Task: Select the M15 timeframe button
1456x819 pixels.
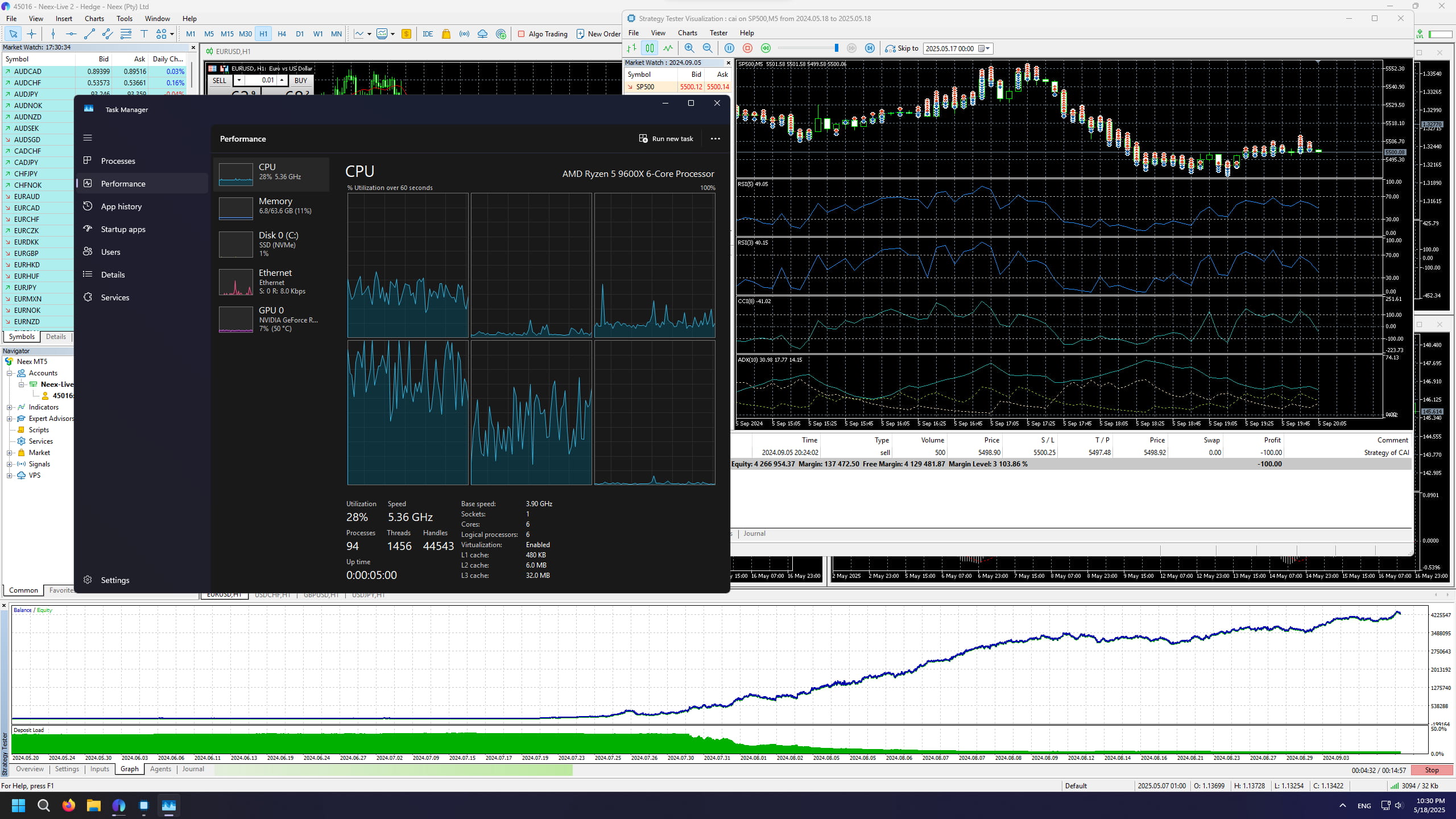Action: [227, 34]
